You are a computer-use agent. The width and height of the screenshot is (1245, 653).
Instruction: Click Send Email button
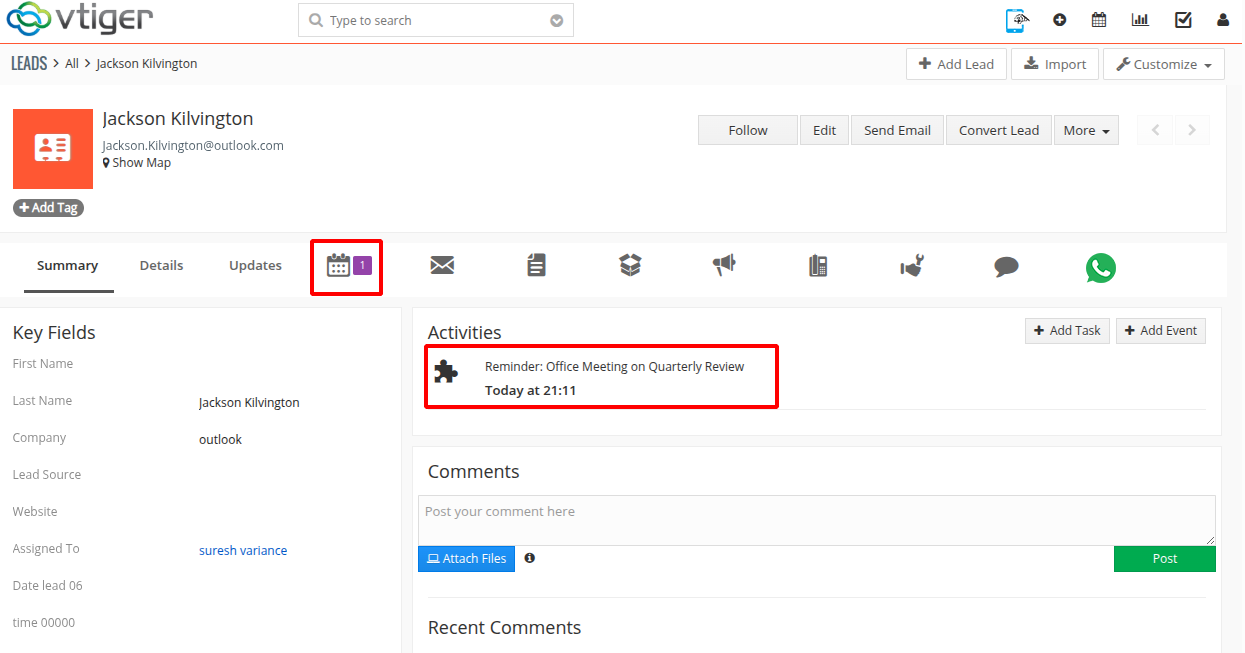897,130
